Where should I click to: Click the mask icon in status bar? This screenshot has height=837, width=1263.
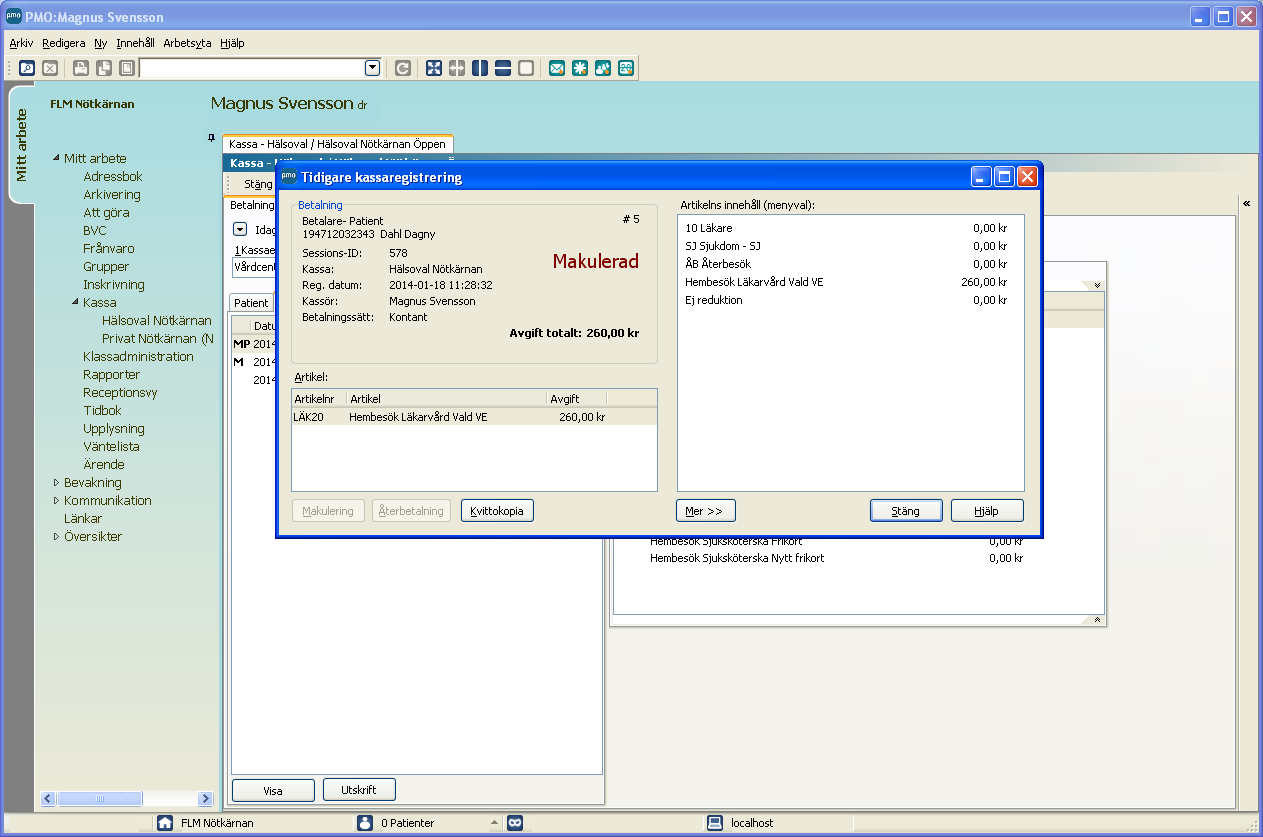(515, 823)
